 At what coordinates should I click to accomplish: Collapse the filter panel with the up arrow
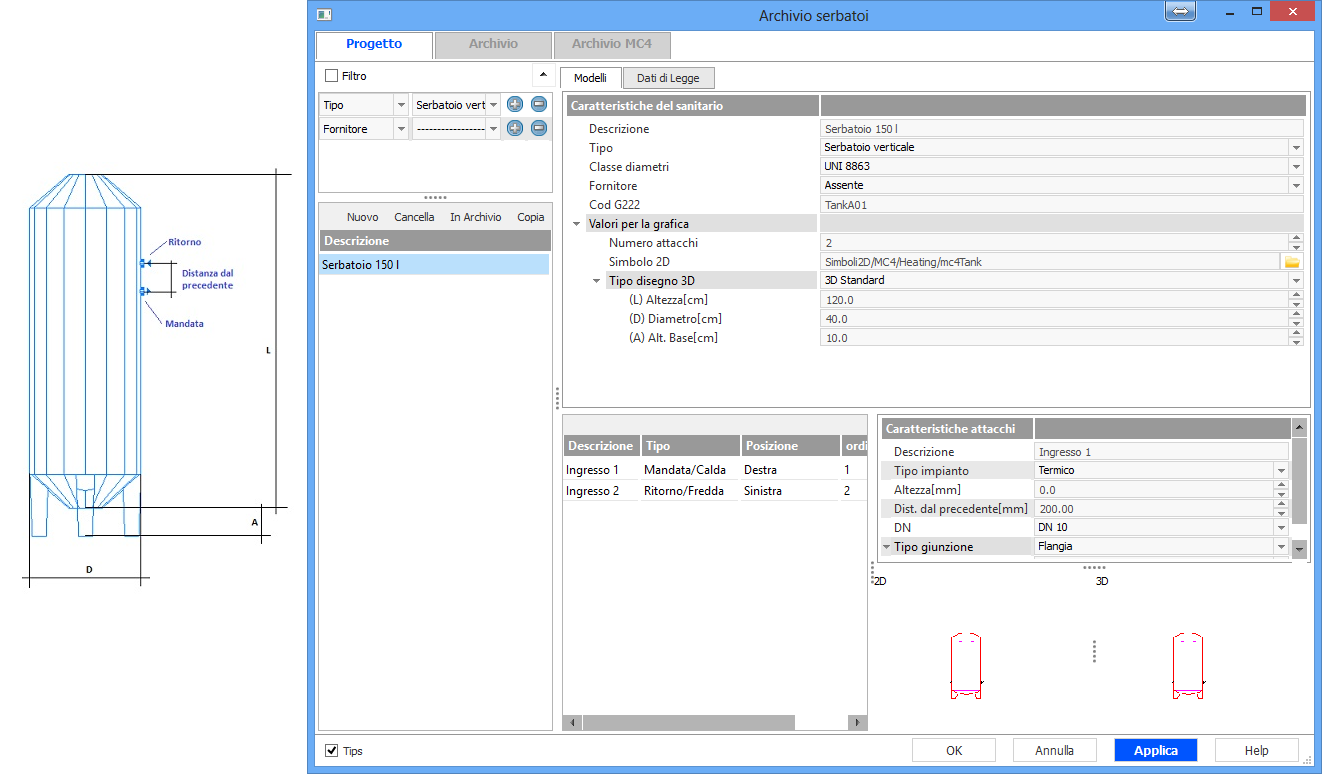[542, 75]
